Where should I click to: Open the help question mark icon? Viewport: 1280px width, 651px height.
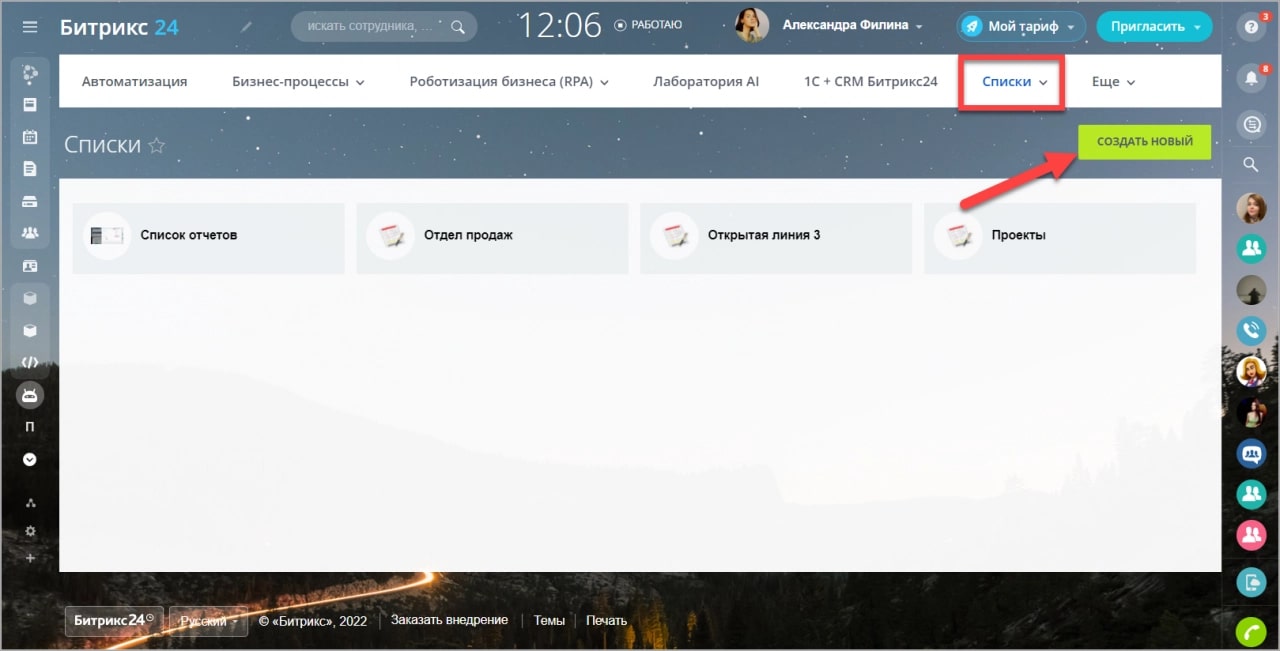[x=1250, y=27]
